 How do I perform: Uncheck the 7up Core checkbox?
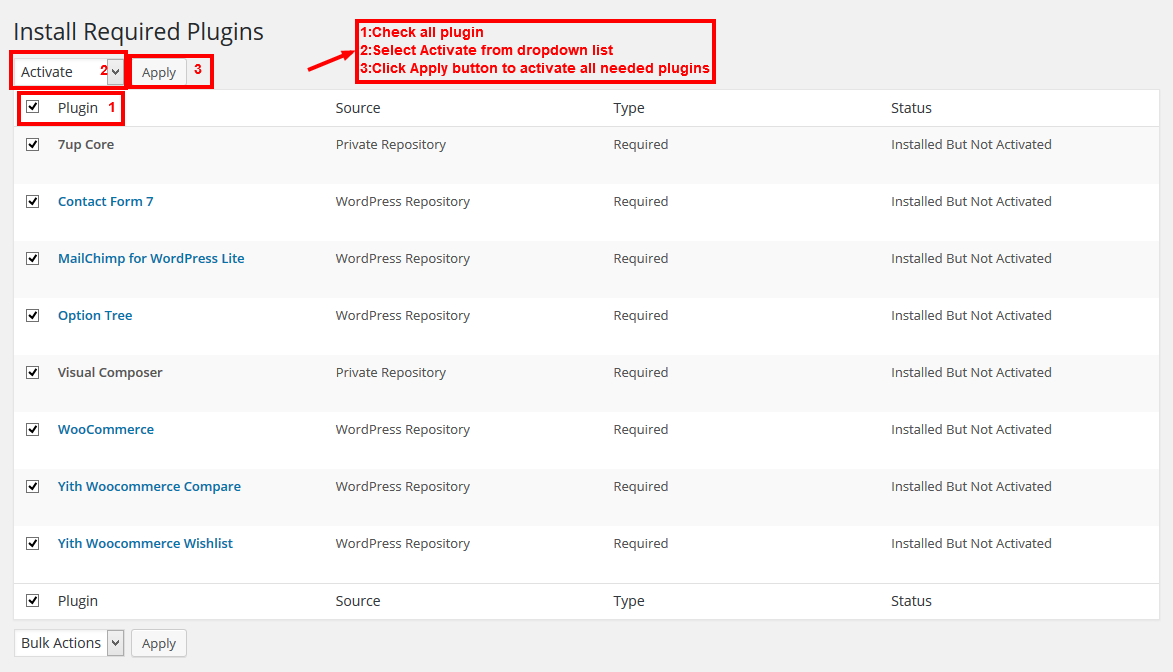pos(32,144)
